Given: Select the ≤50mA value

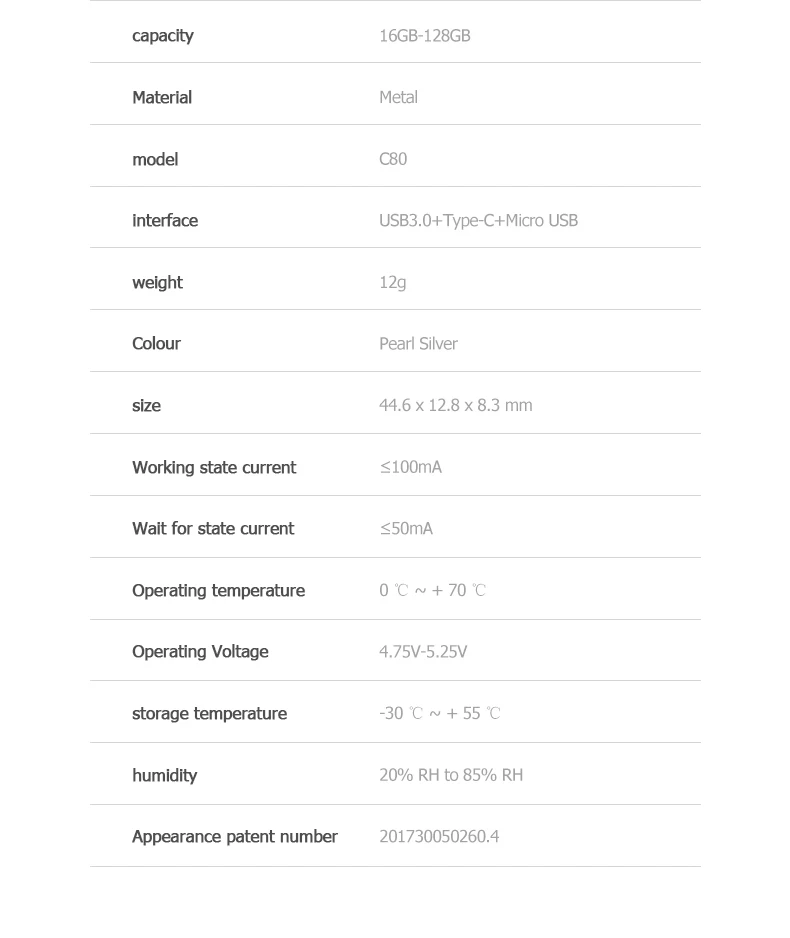Looking at the screenshot, I should tap(405, 529).
